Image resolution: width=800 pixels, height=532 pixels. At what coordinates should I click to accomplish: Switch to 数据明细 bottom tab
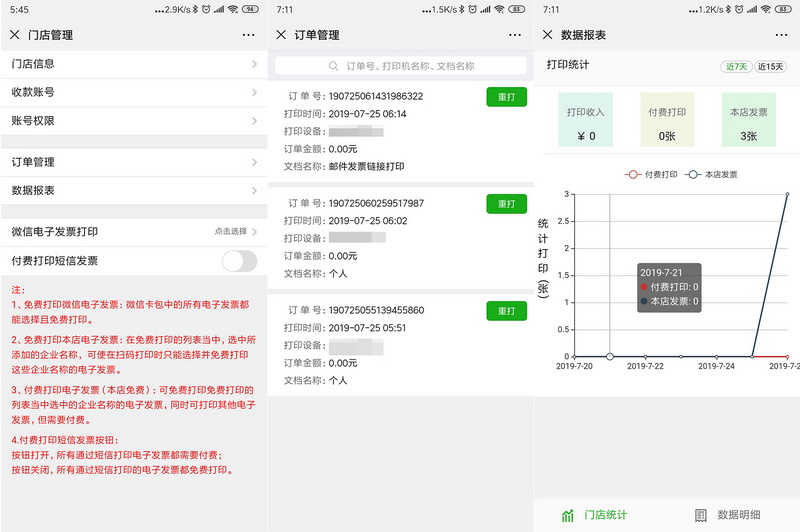[728, 515]
